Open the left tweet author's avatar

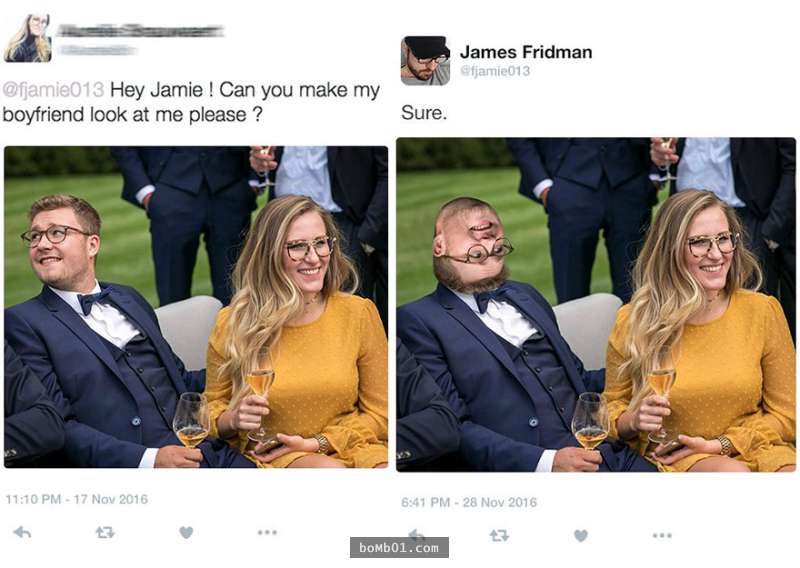pyautogui.click(x=27, y=38)
